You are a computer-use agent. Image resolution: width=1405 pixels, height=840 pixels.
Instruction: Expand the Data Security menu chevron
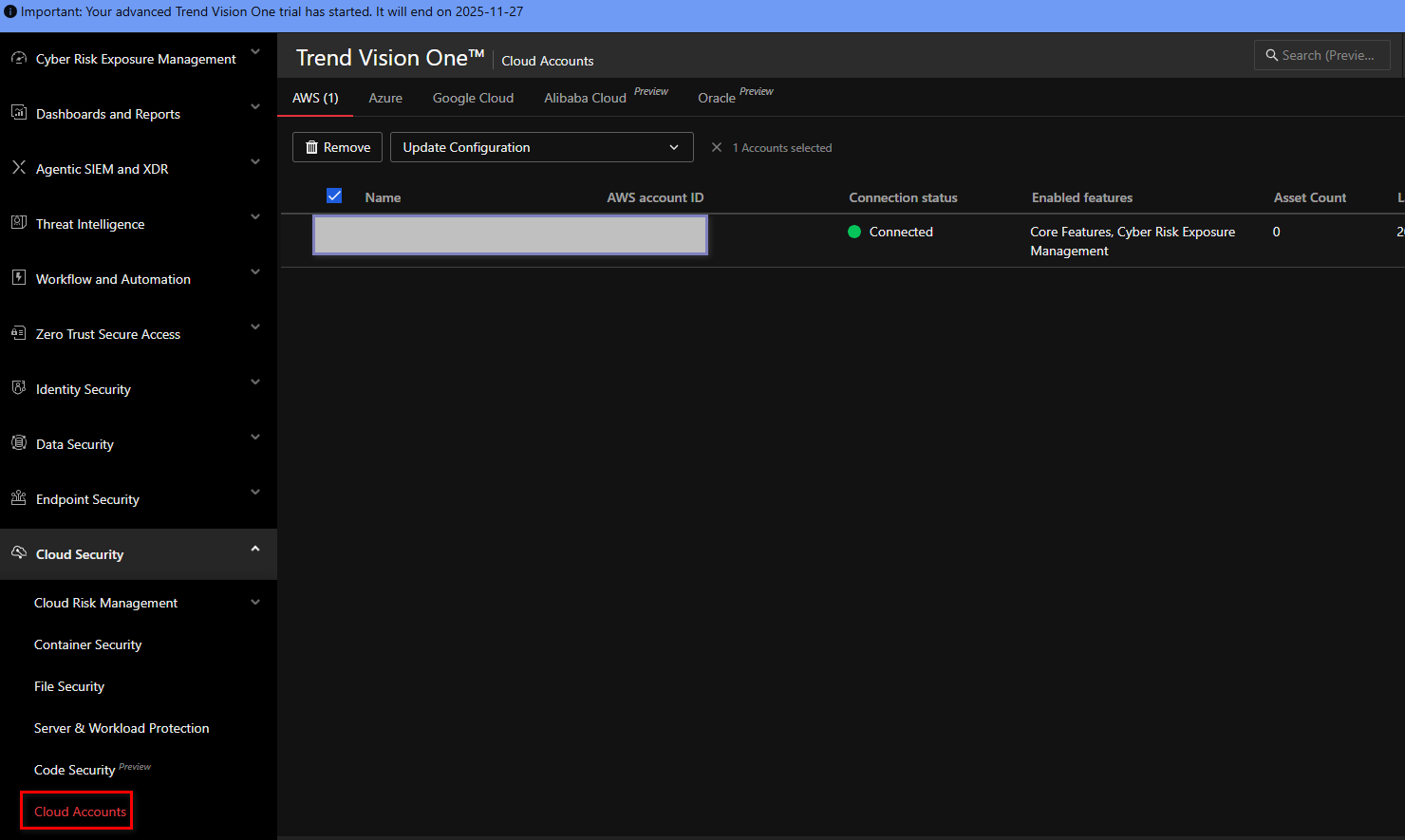coord(255,438)
